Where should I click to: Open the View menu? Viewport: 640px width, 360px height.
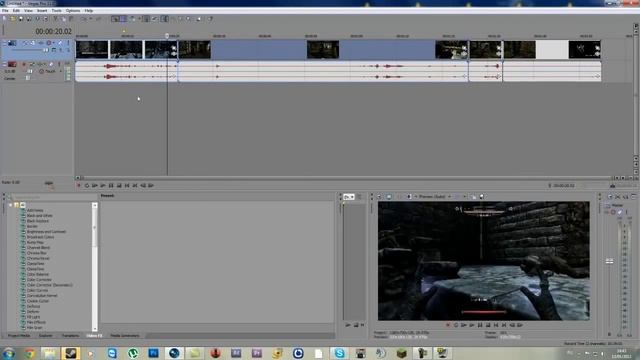[x=28, y=11]
